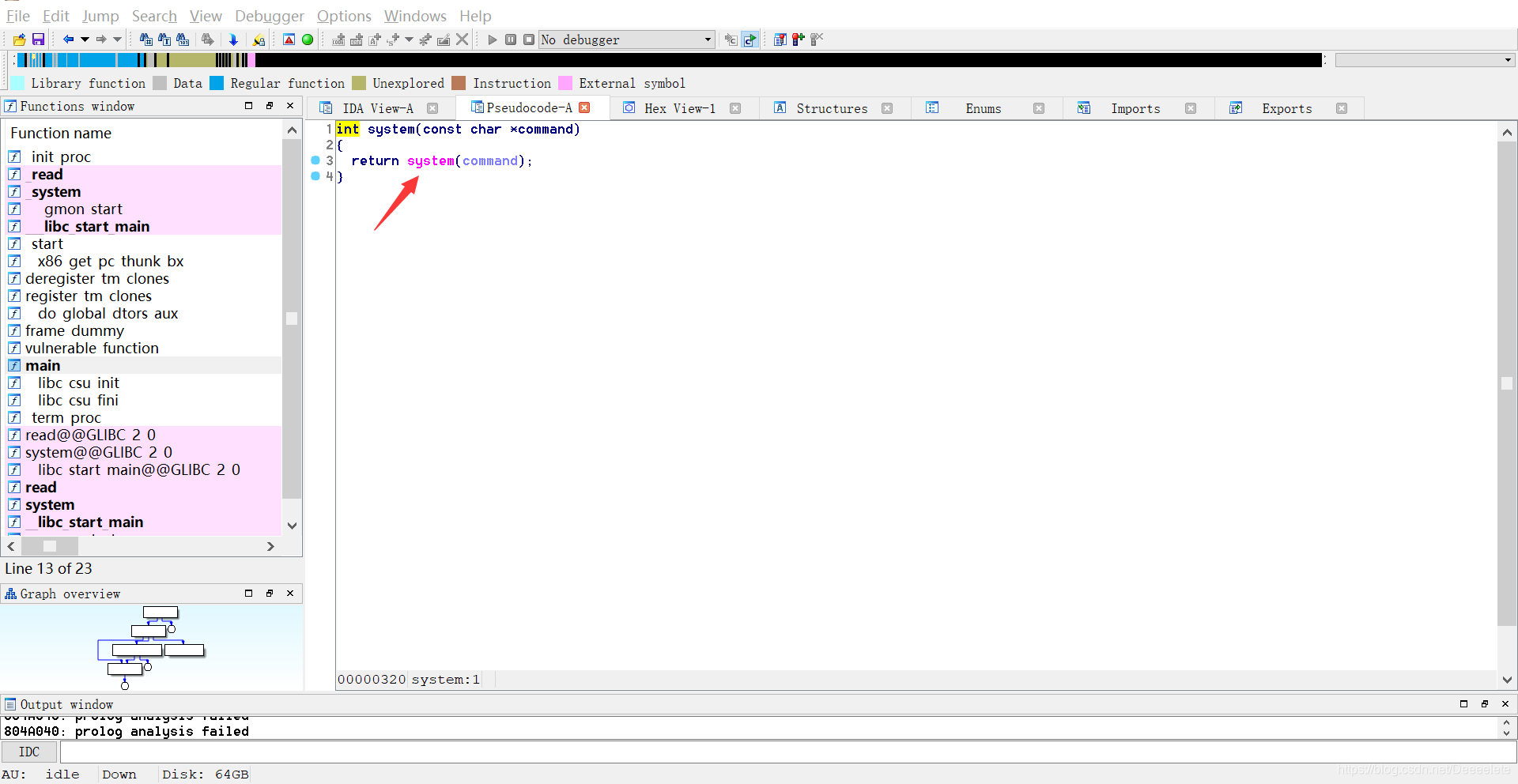Click the IDC button in output window
The image size is (1518, 784).
point(29,752)
